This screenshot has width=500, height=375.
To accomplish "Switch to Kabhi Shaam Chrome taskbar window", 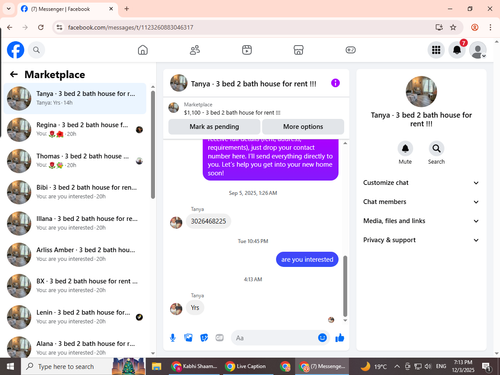I will tap(194, 367).
